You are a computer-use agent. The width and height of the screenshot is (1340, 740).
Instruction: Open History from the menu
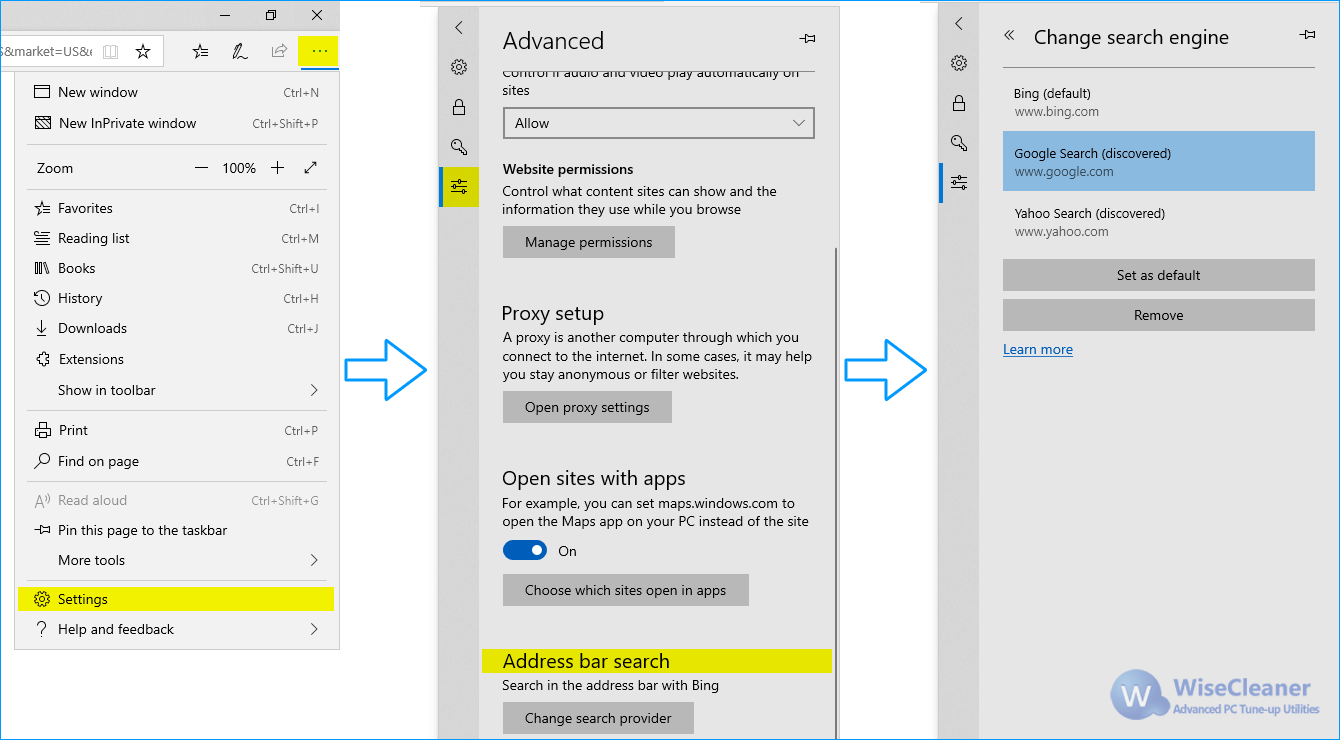[175, 298]
